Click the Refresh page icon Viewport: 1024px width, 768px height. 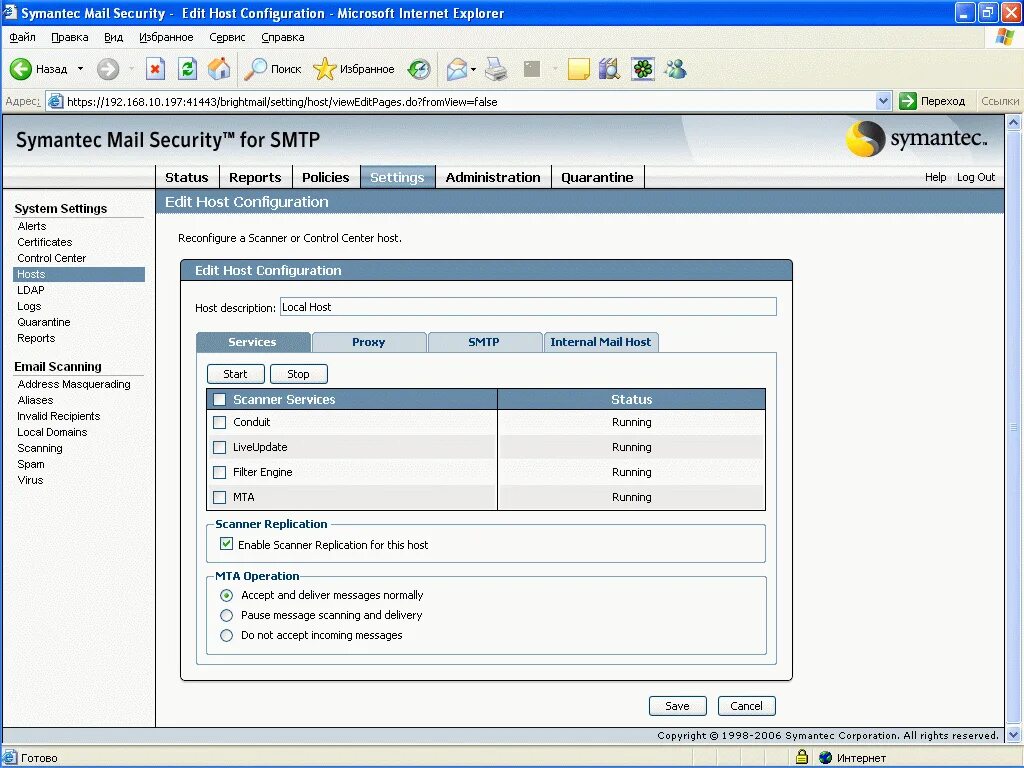coord(187,69)
